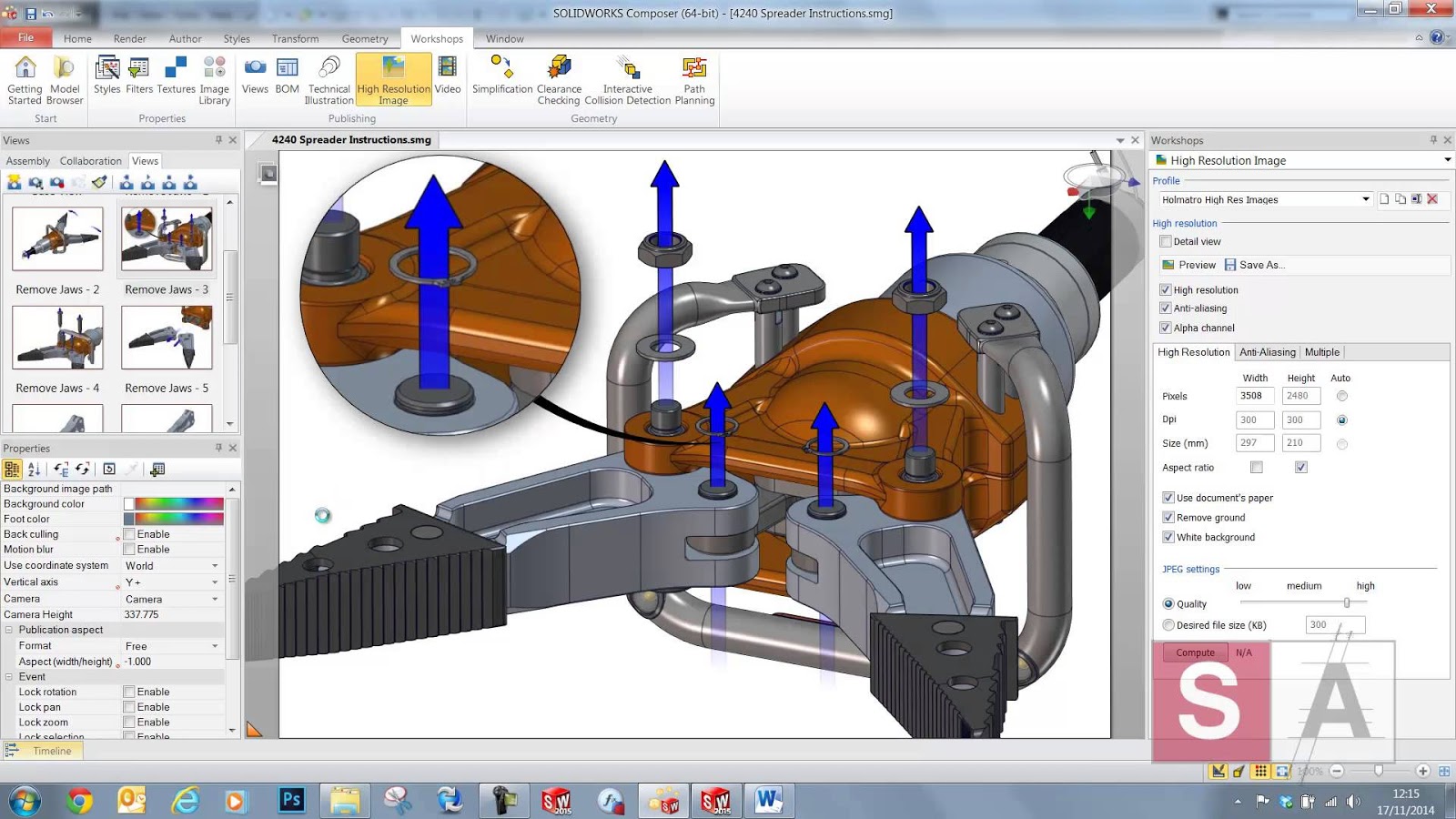Image resolution: width=1456 pixels, height=819 pixels.
Task: Open the Holmatro High Res Images profile dropdown
Action: 1366,199
